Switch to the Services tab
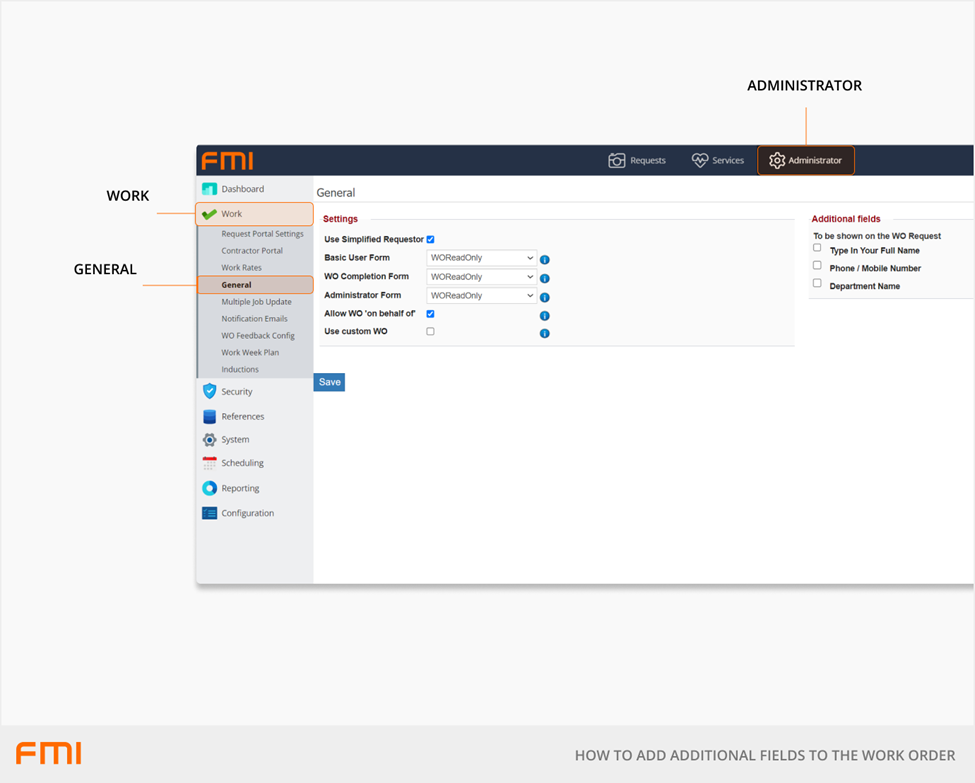This screenshot has height=783, width=975. pos(718,161)
